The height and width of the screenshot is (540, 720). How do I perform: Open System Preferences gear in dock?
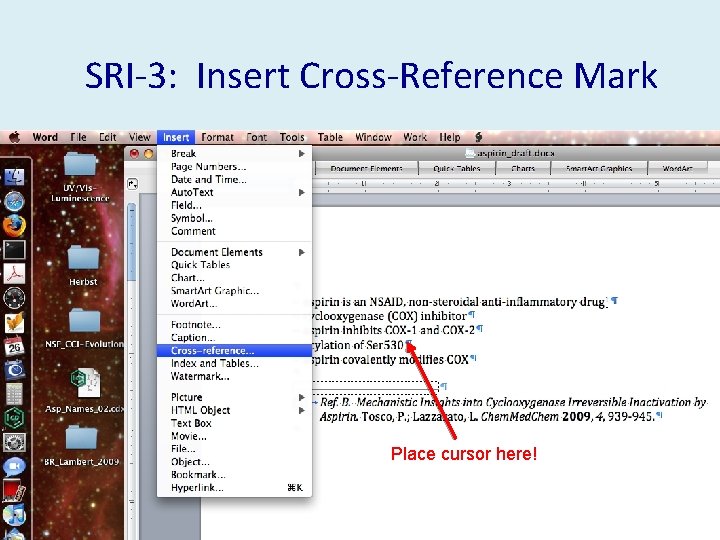pos(14,442)
